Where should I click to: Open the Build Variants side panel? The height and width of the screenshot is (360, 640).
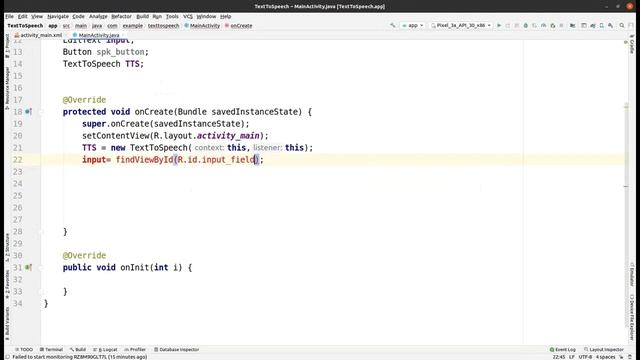point(7,324)
